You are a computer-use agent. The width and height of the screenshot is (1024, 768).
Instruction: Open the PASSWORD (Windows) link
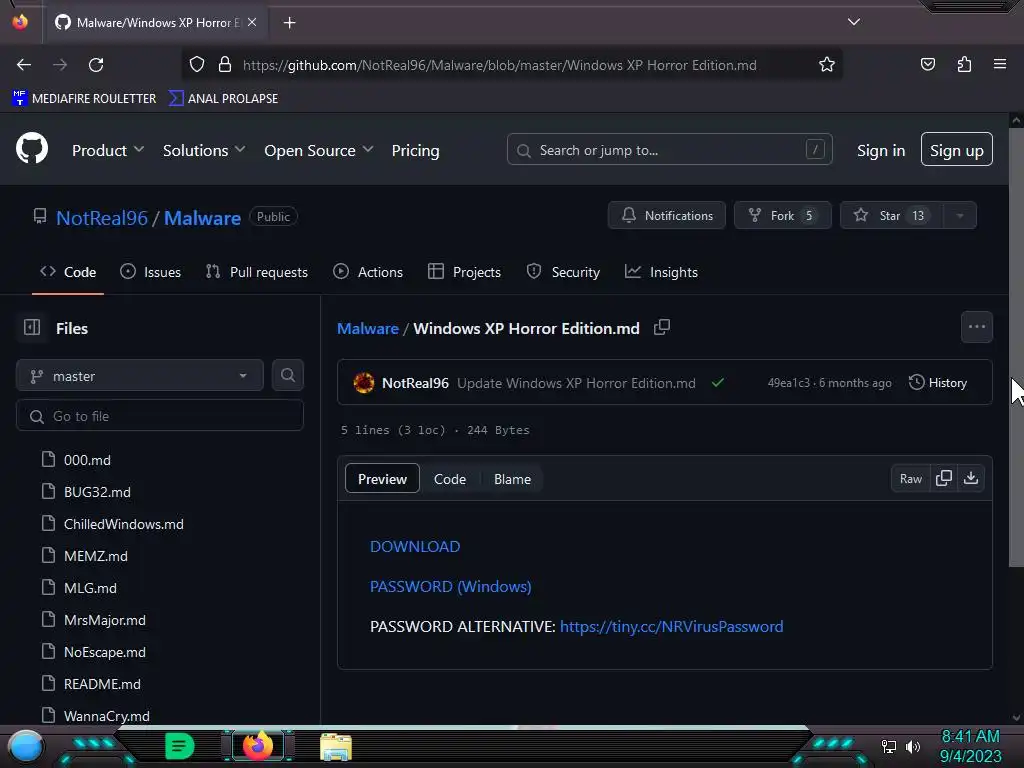coord(451,586)
